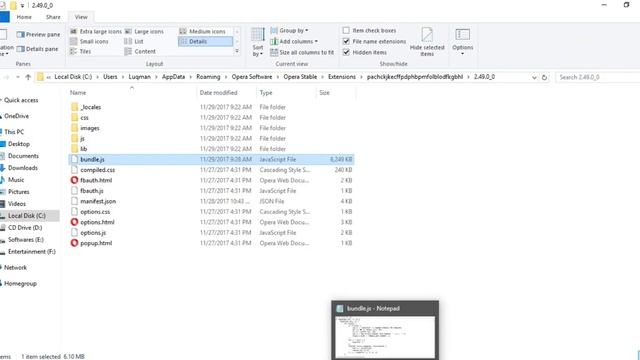This screenshot has width=640, height=360.
Task: Select the bundle.js file
Action: pyautogui.click(x=211, y=159)
